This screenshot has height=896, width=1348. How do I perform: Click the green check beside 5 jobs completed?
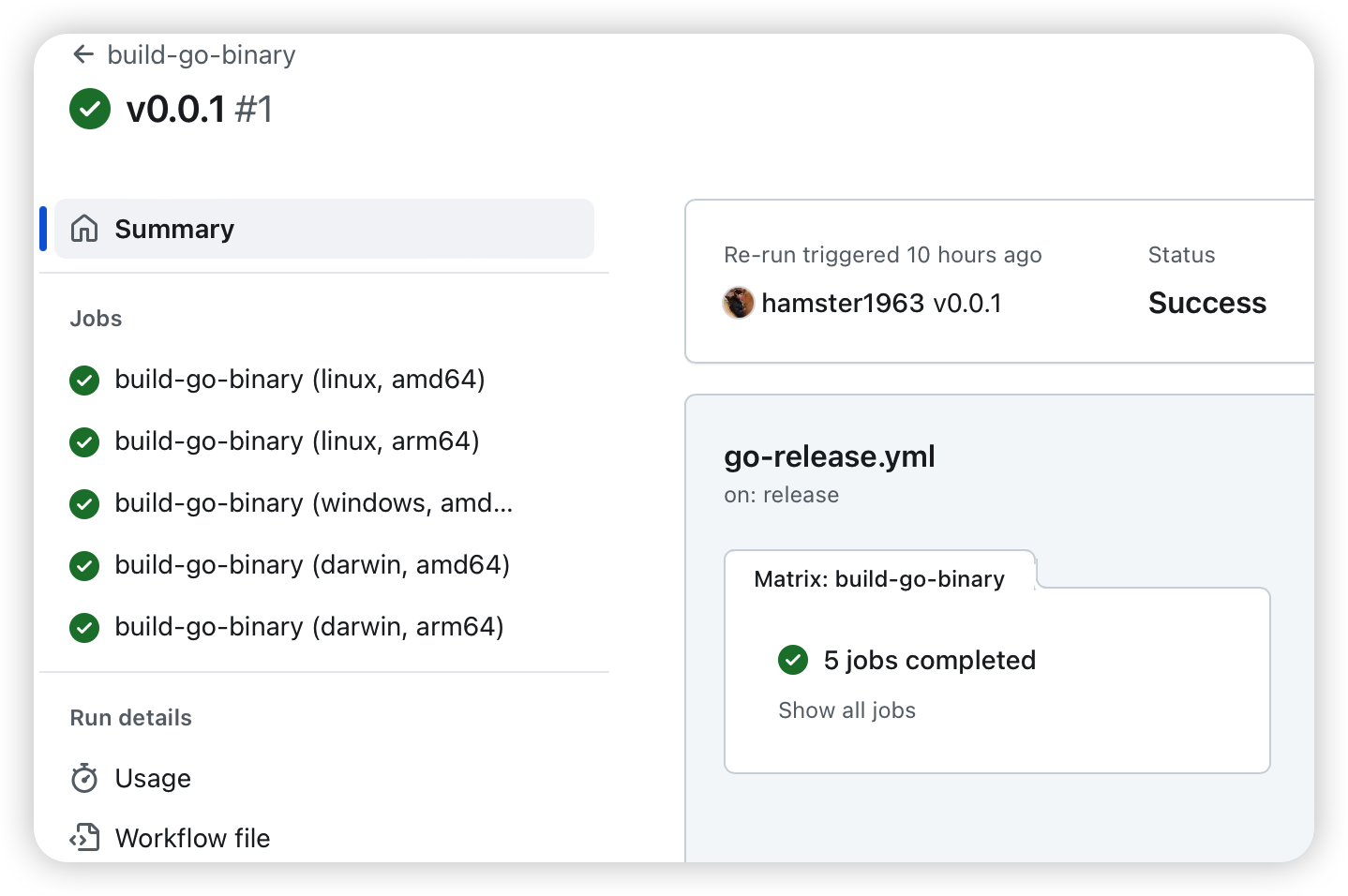pos(793,660)
